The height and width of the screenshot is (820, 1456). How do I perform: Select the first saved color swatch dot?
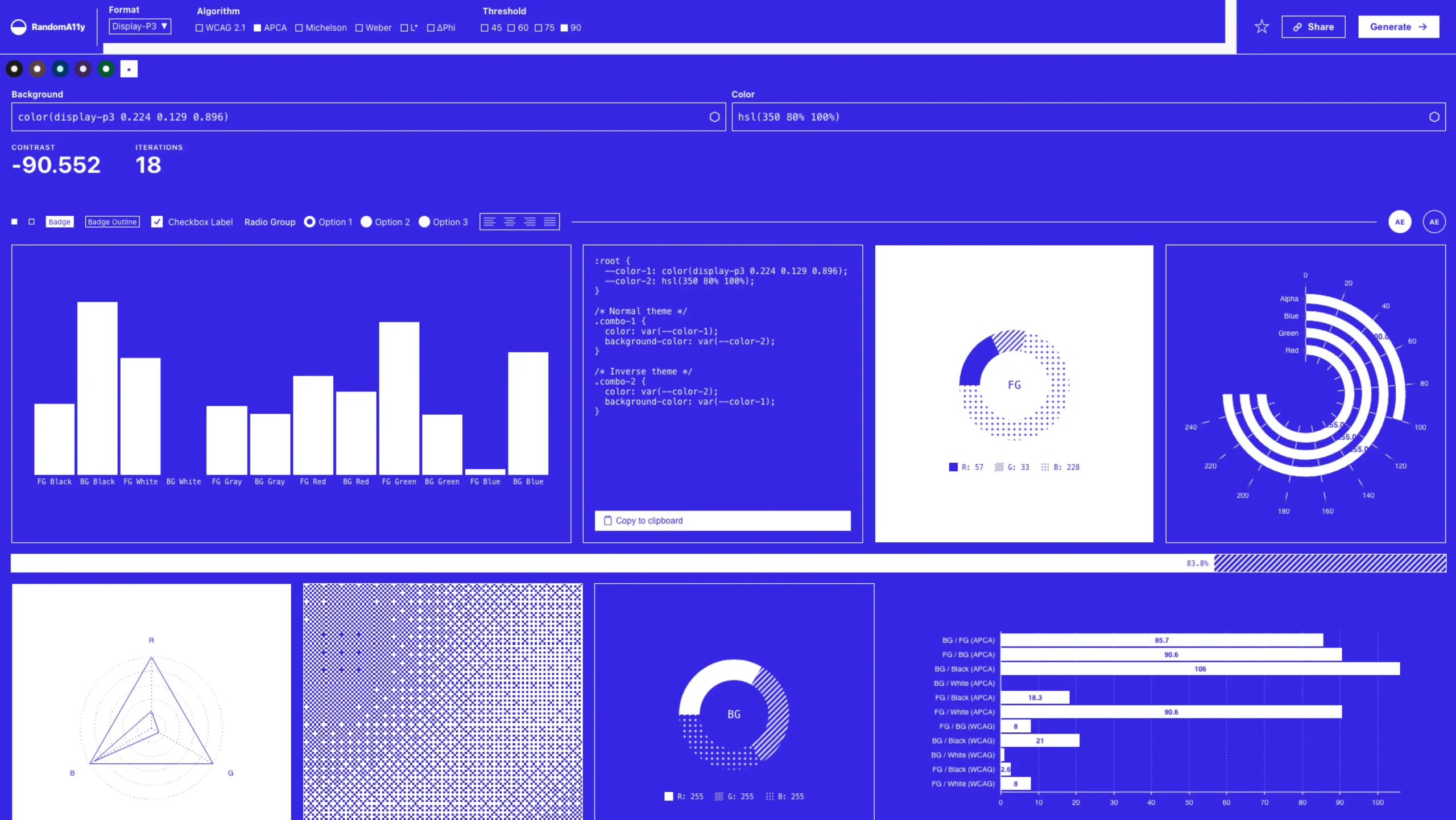pos(15,68)
